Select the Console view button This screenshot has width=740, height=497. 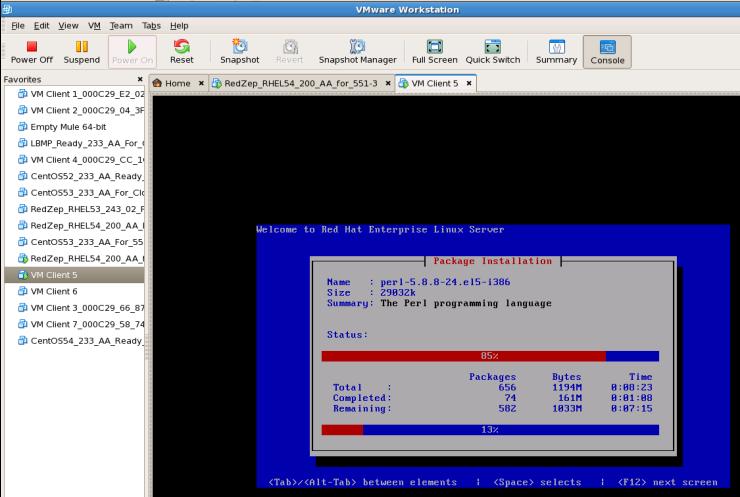[607, 52]
